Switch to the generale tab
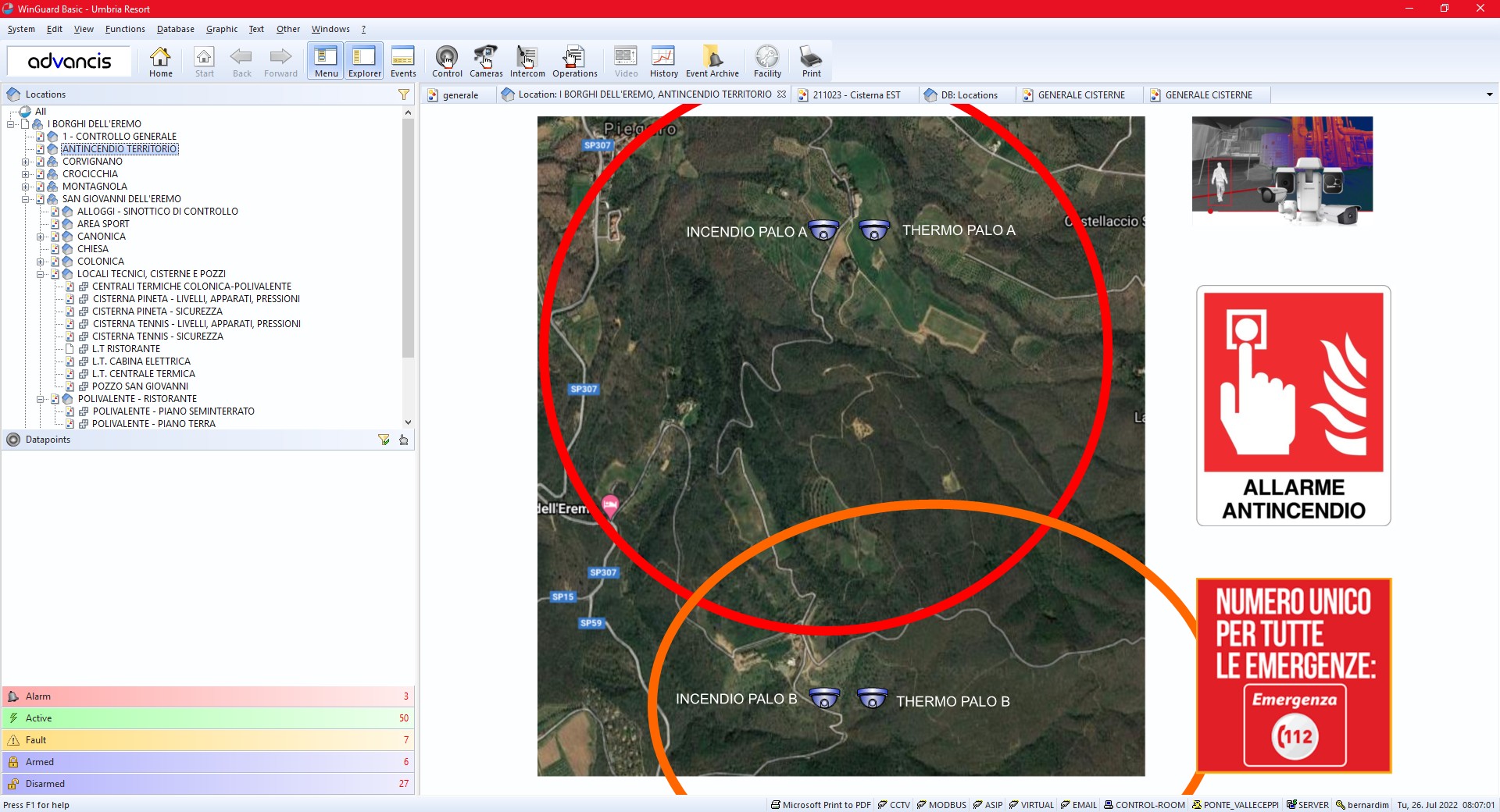This screenshot has width=1500, height=812. [x=459, y=95]
